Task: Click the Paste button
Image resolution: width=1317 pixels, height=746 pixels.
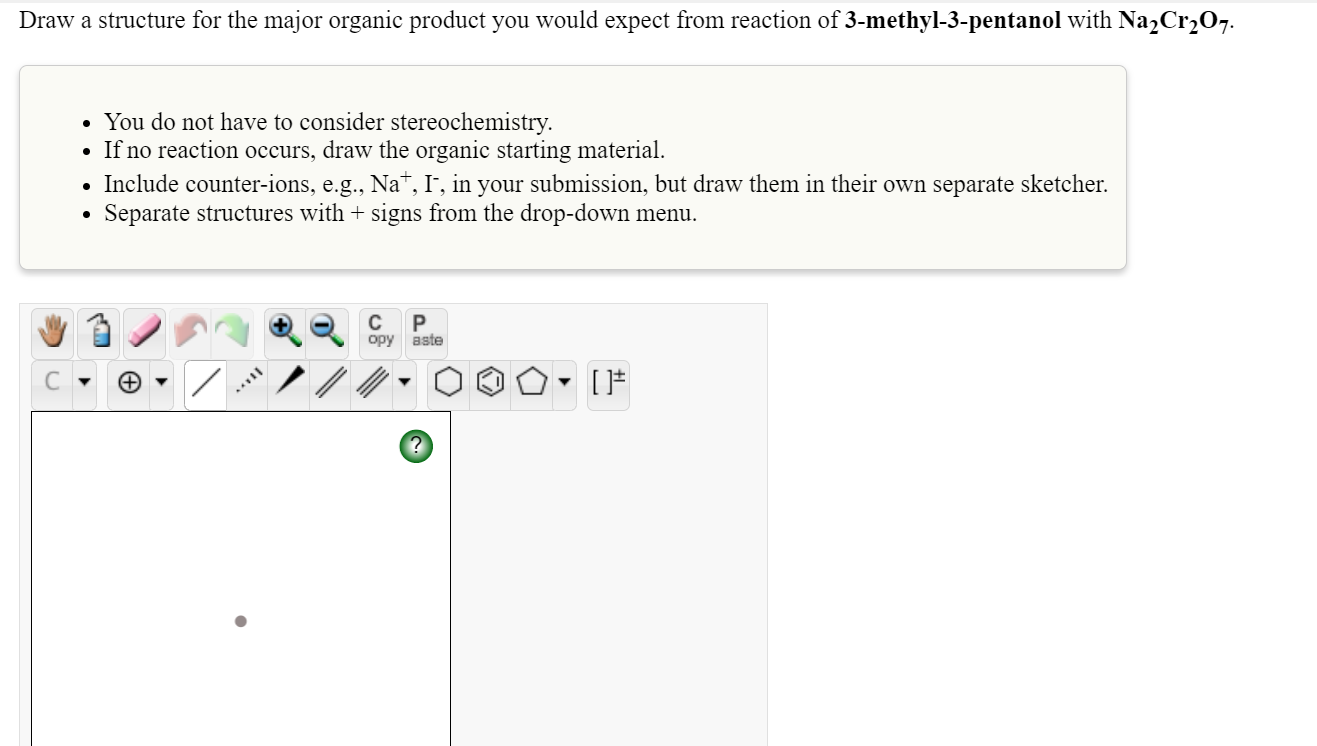Action: tap(426, 331)
